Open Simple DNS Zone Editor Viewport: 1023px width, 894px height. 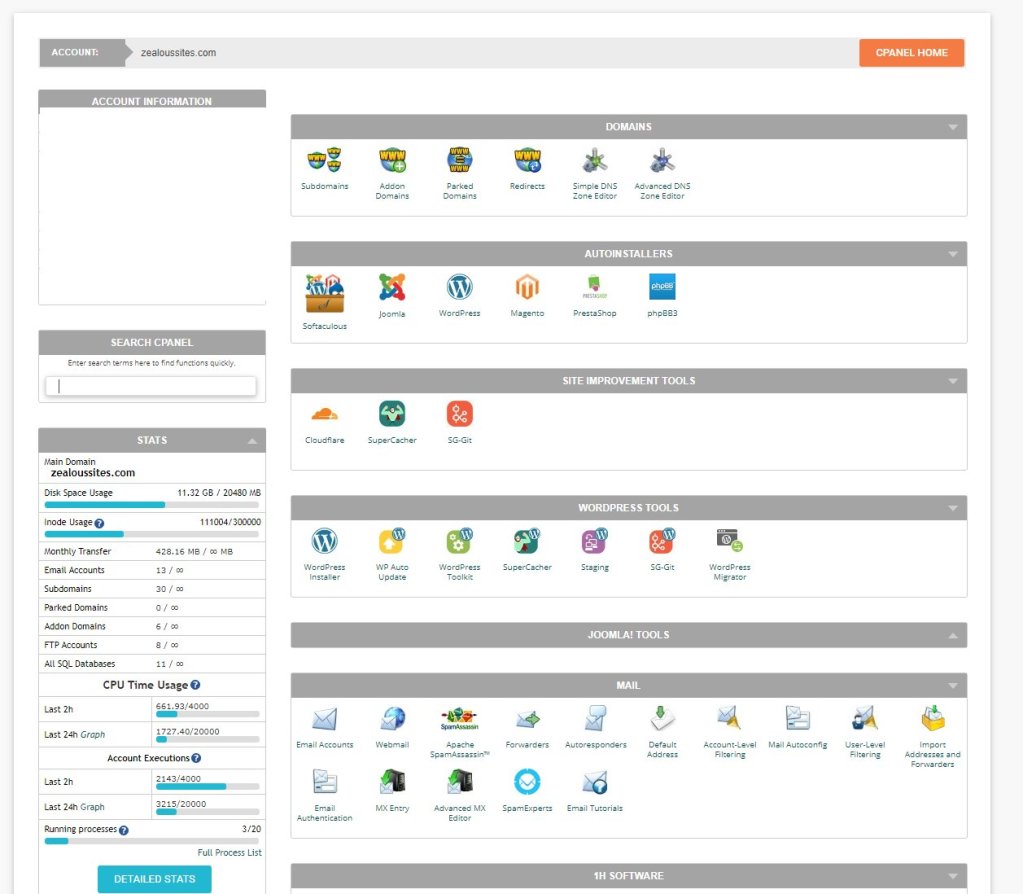(x=594, y=160)
